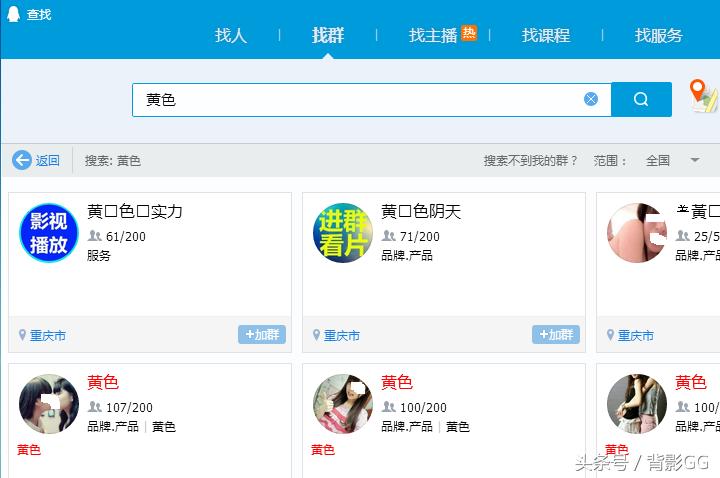Click the 热 hot badge
Image resolution: width=720 pixels, height=478 pixels.
(x=469, y=33)
